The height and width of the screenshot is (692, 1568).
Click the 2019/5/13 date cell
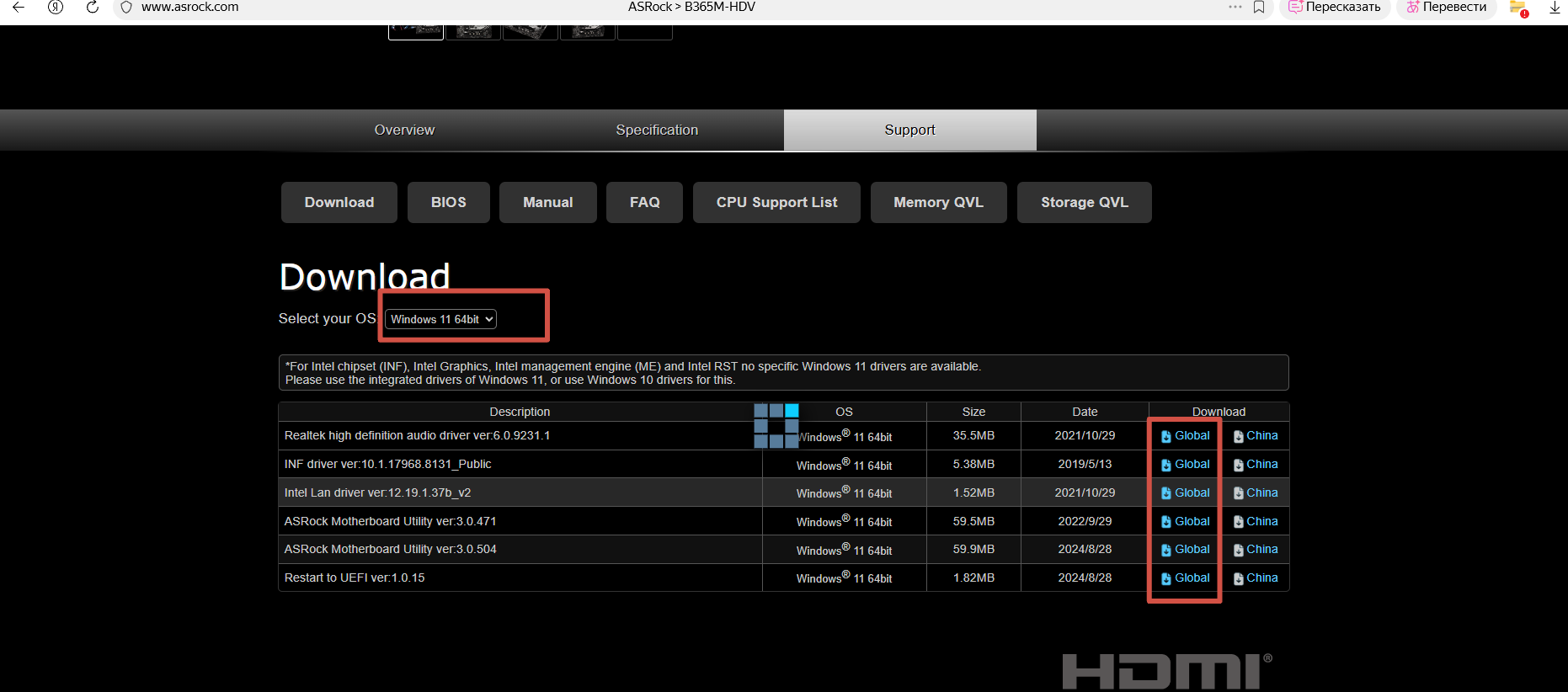pyautogui.click(x=1085, y=464)
